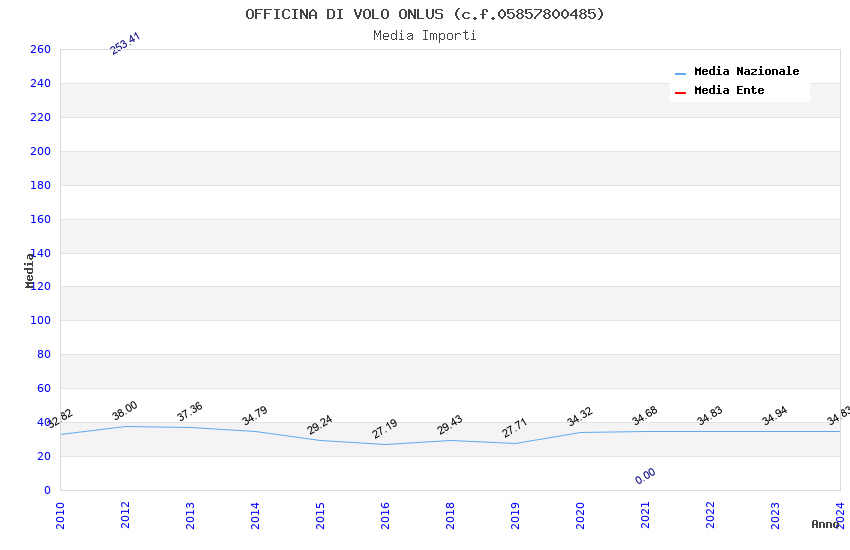Click the 180 y-axis tick label
The image size is (850, 550).
click(41, 185)
